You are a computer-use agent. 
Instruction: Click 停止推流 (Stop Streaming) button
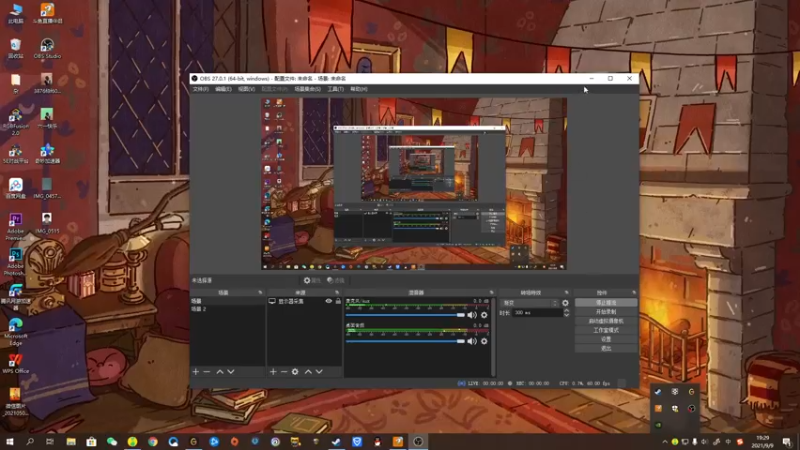[x=606, y=303]
